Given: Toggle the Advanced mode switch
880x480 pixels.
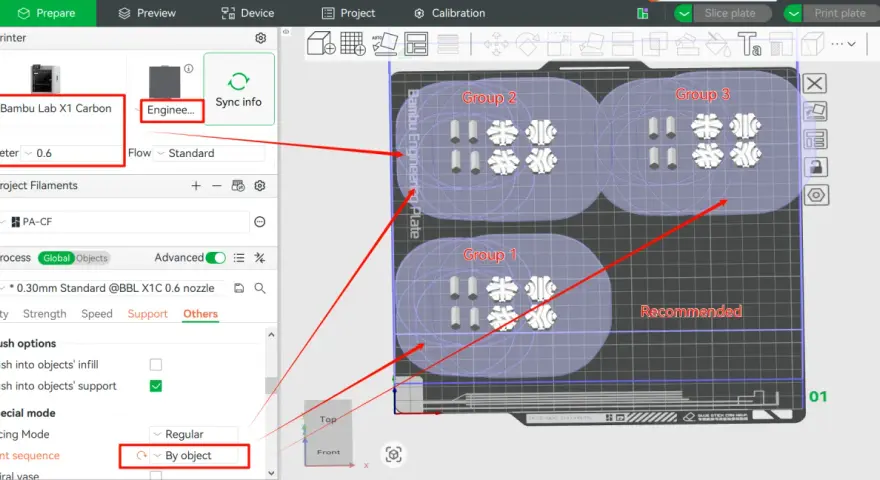Looking at the screenshot, I should click(x=216, y=258).
